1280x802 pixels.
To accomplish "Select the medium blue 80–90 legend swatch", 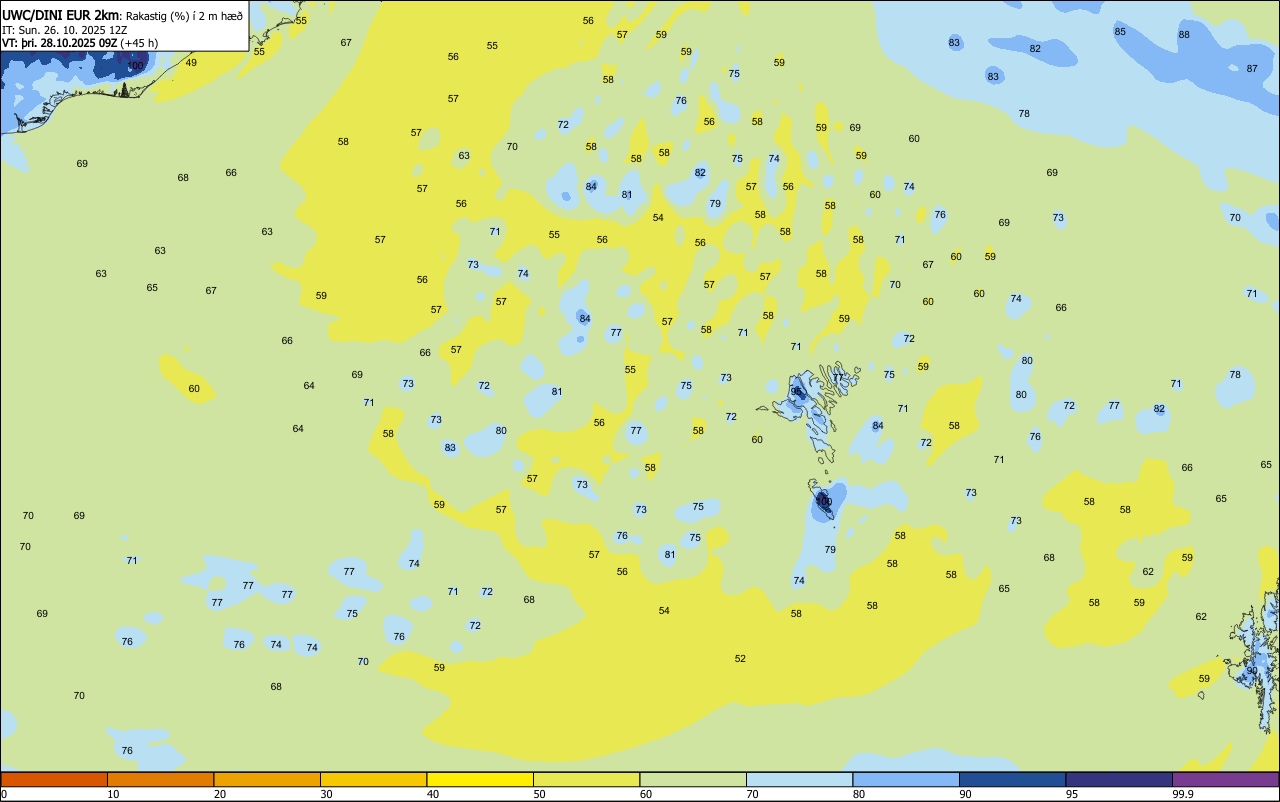I will point(906,779).
